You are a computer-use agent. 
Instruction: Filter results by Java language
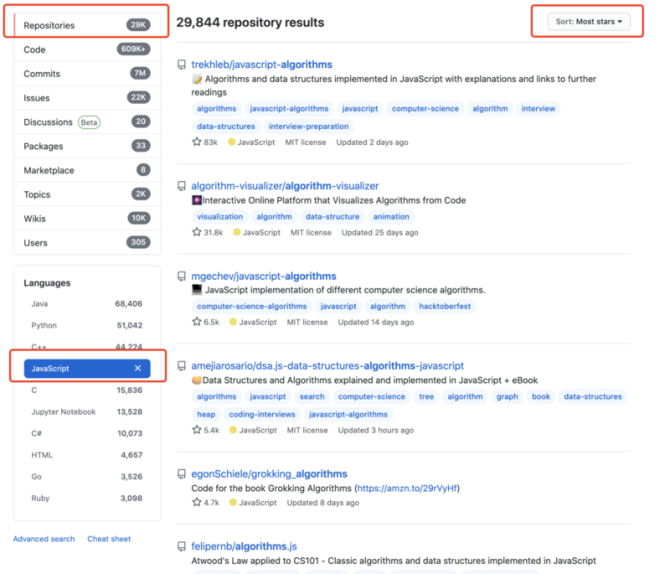[87, 304]
